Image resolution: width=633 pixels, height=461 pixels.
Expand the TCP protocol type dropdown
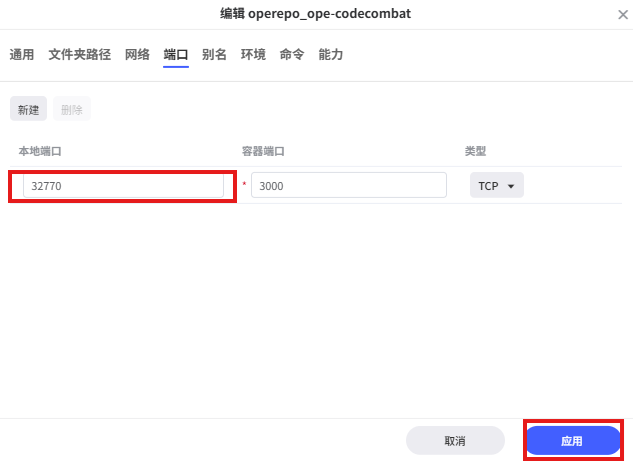[x=496, y=186]
